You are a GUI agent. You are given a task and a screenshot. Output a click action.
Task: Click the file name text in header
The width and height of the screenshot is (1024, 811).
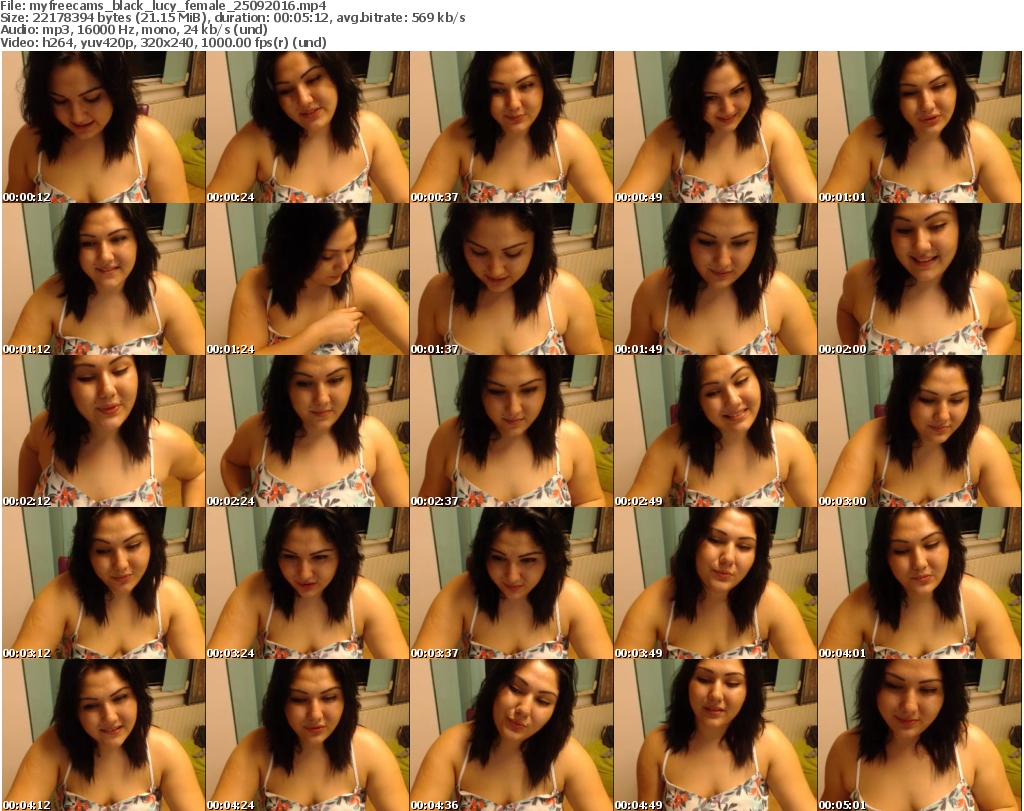tap(164, 6)
